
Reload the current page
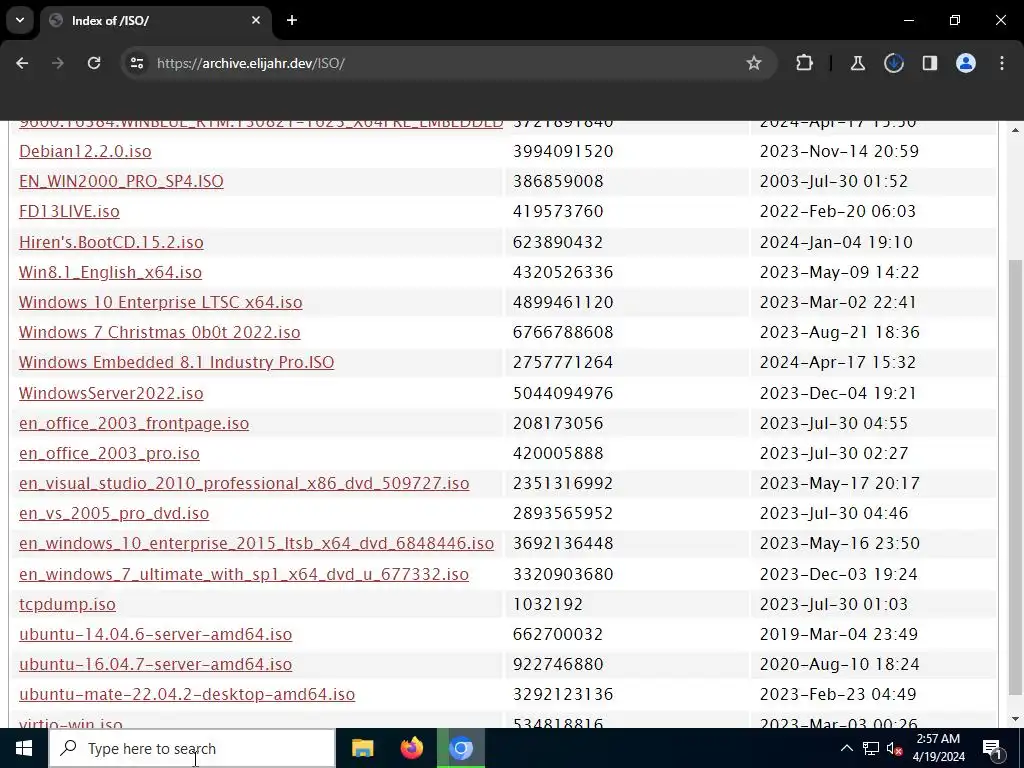(x=94, y=63)
